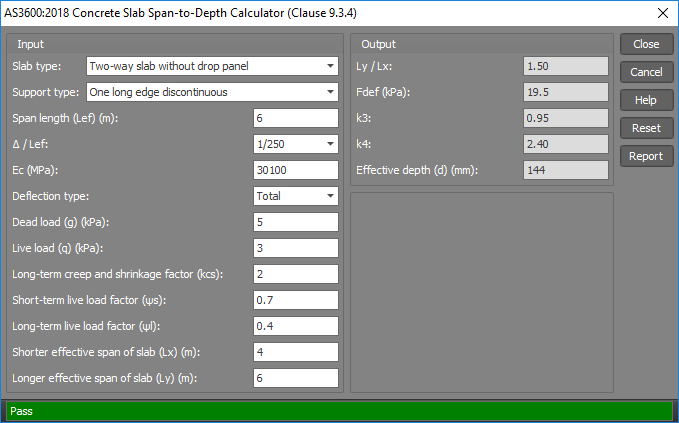The height and width of the screenshot is (423, 679).
Task: Click the Ec (MPa) input field
Action: [x=296, y=170]
